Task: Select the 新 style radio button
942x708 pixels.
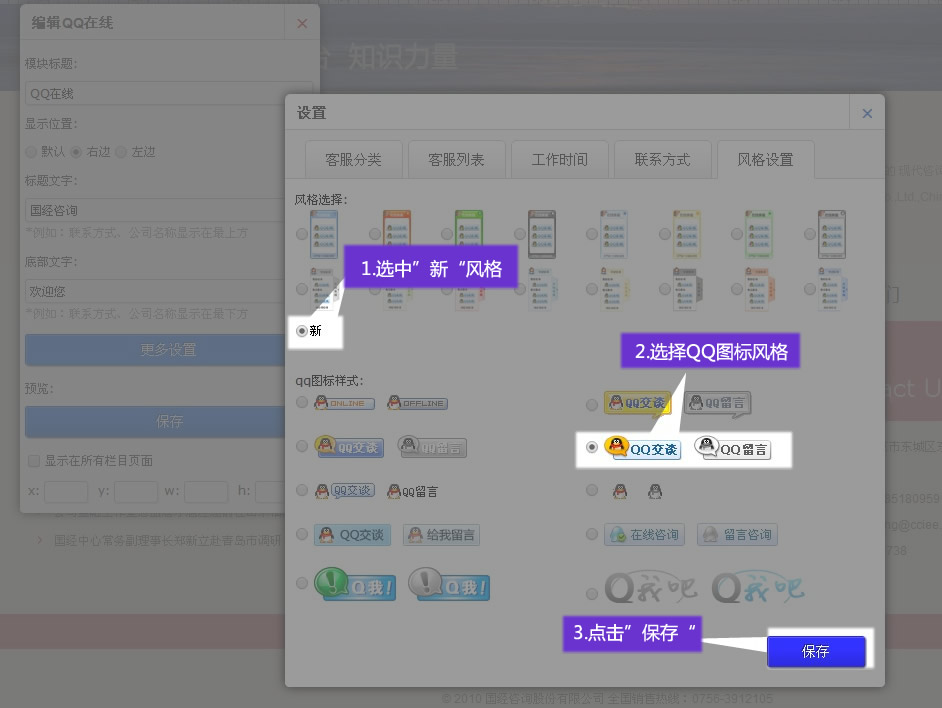Action: pyautogui.click(x=302, y=330)
